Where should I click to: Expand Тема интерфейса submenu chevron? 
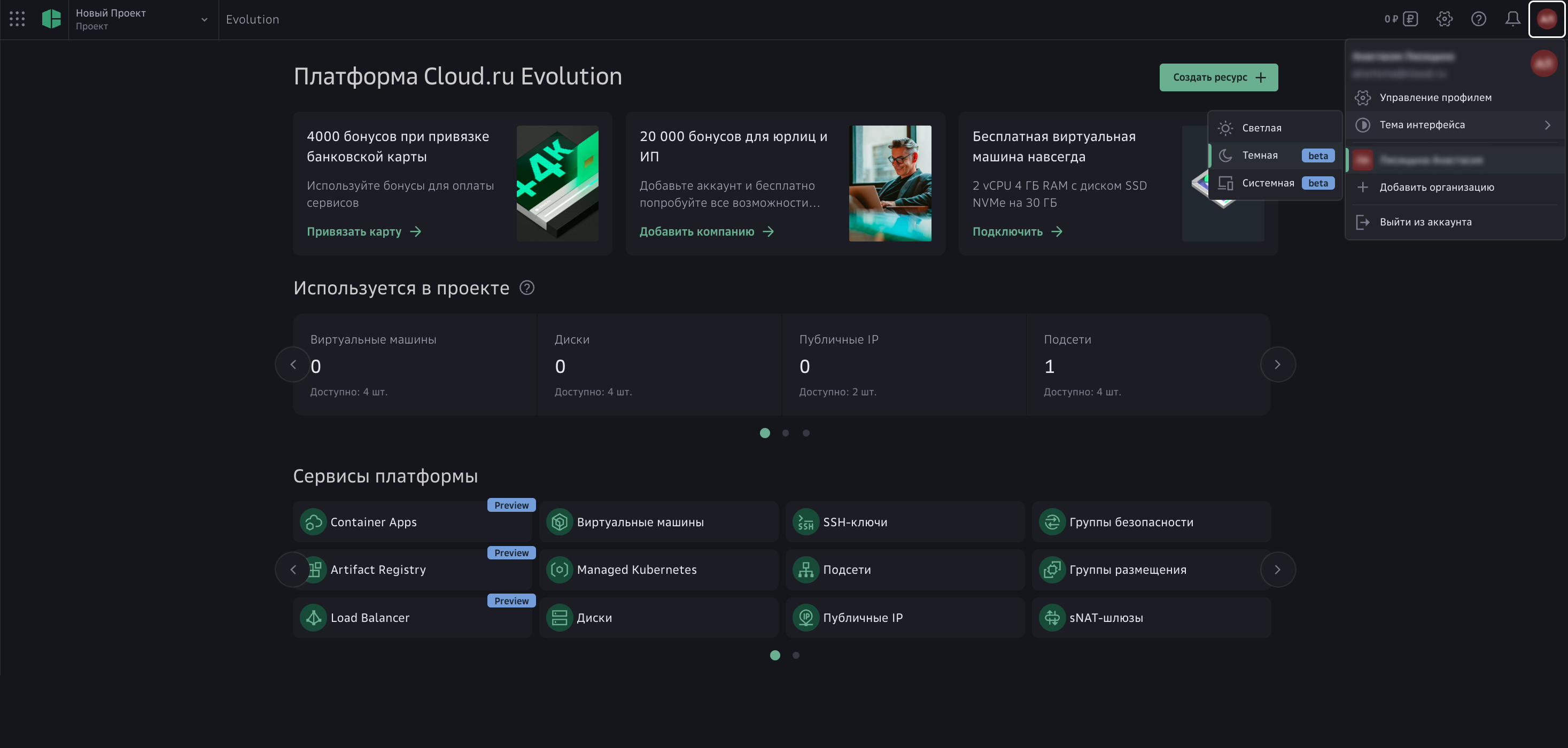[x=1547, y=125]
